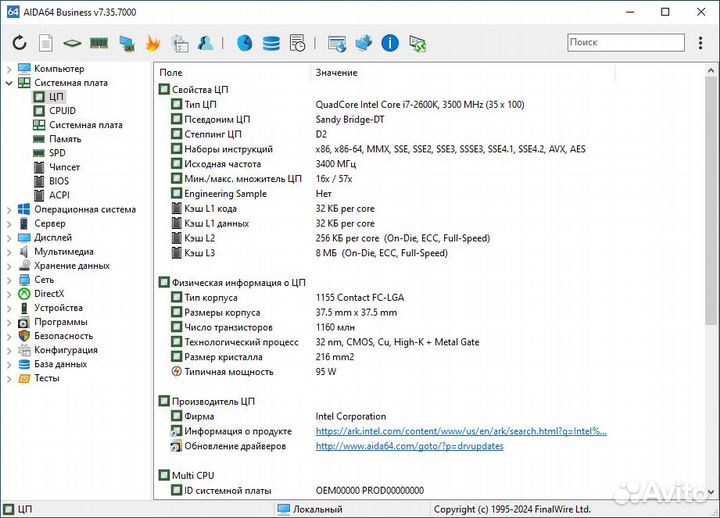Image resolution: width=720 pixels, height=518 pixels.
Task: Click the Степпинг ЦП row
Action: pyautogui.click(x=249, y=134)
